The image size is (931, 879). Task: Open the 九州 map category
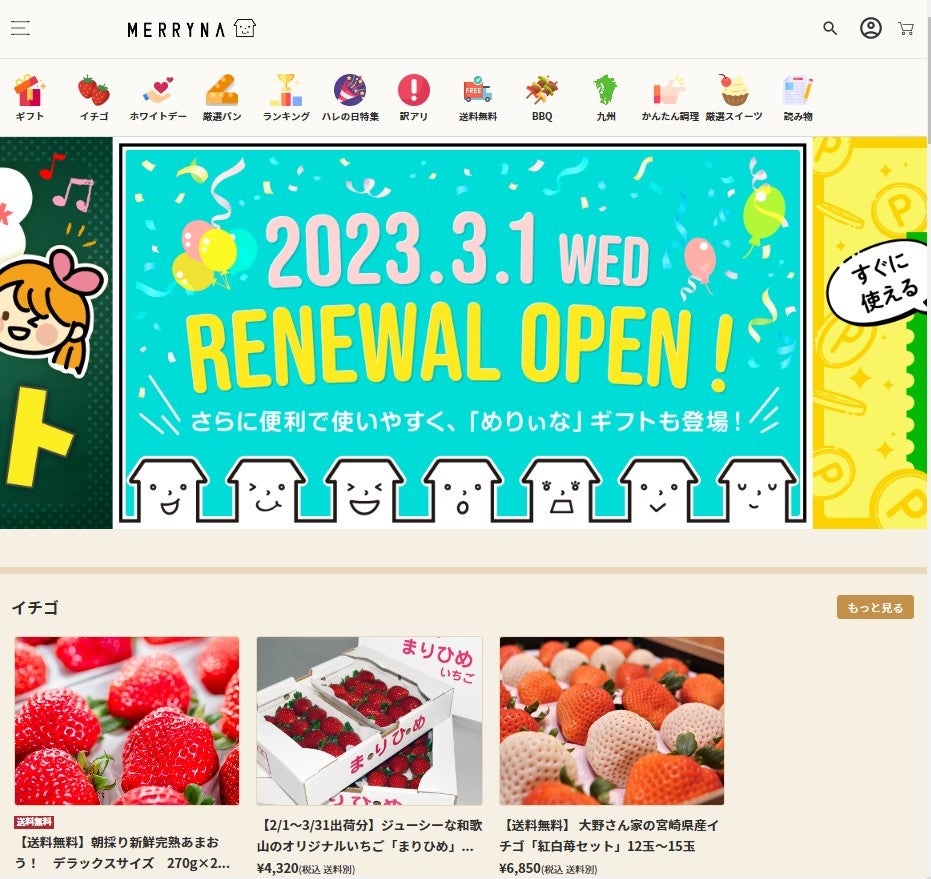pyautogui.click(x=606, y=98)
